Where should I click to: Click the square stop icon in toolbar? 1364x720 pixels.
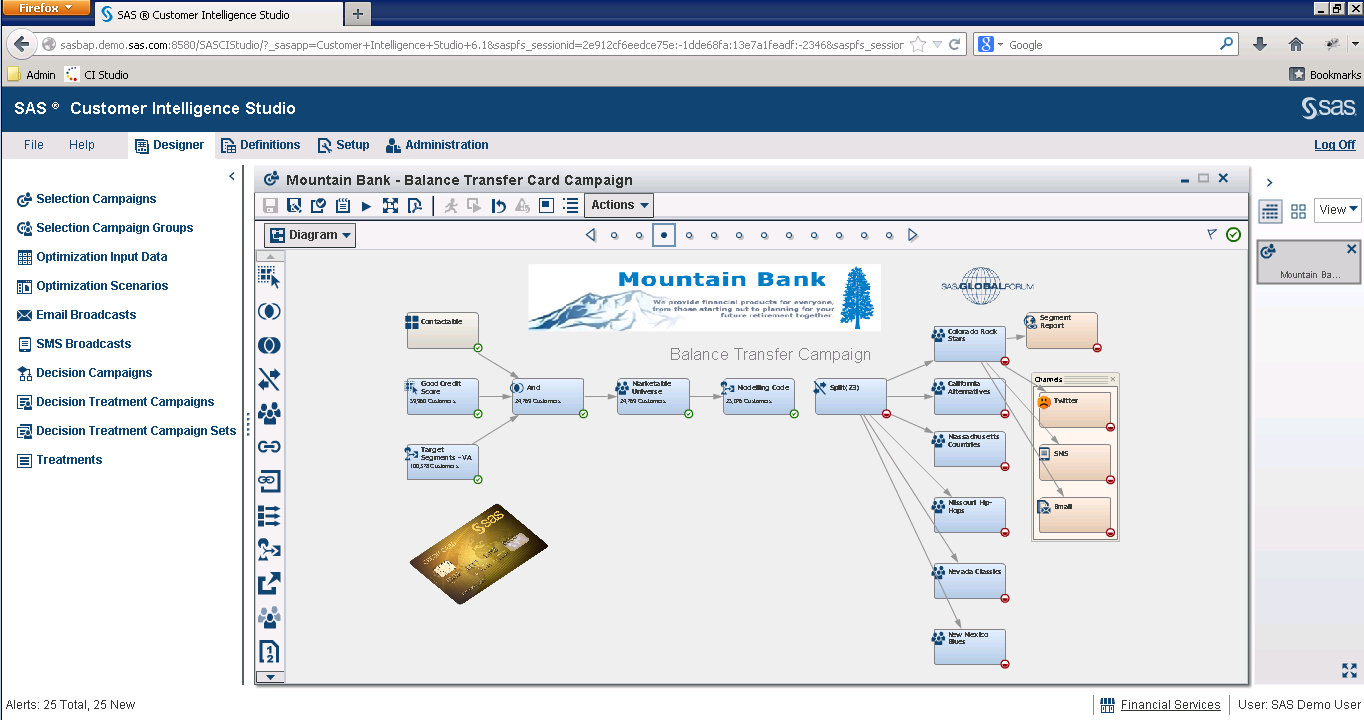point(546,205)
